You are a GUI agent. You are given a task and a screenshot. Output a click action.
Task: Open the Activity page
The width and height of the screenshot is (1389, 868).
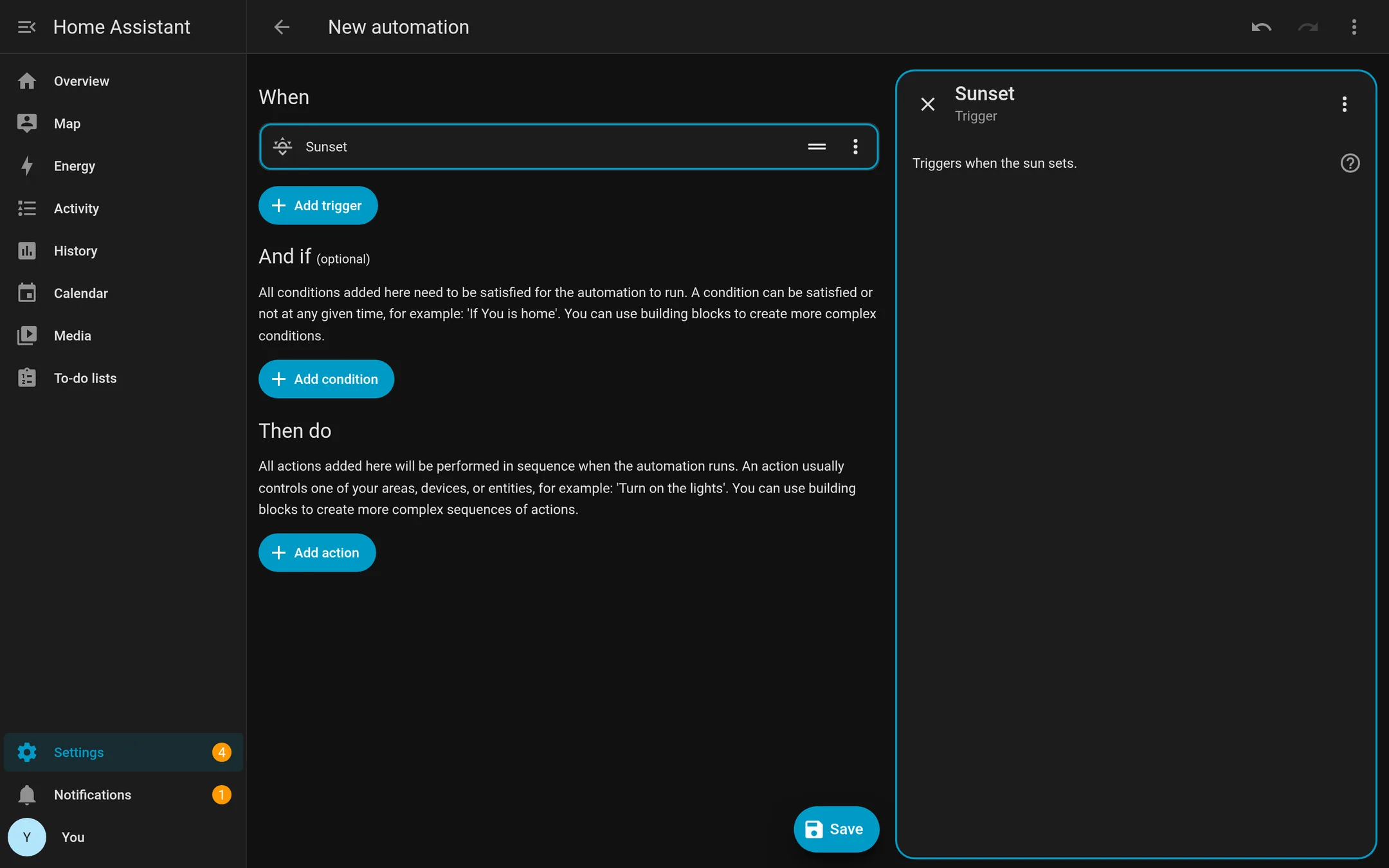[x=122, y=208]
